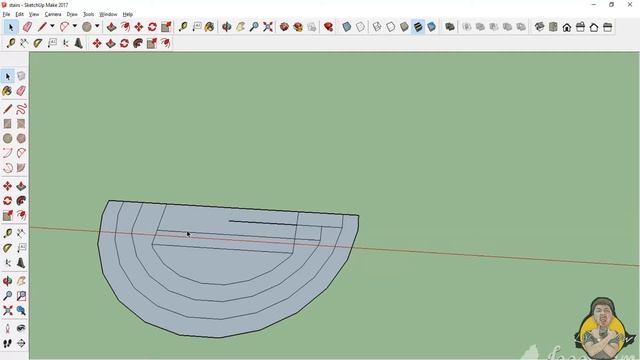
Task: Switch to Top view
Action: pyautogui.click(x=553, y=27)
